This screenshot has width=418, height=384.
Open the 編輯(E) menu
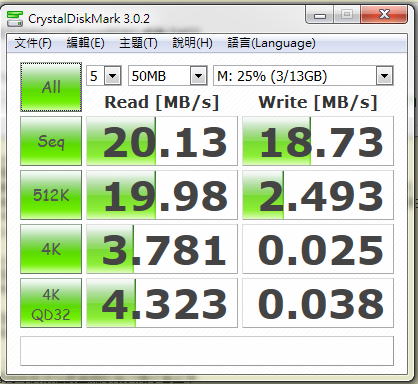85,43
